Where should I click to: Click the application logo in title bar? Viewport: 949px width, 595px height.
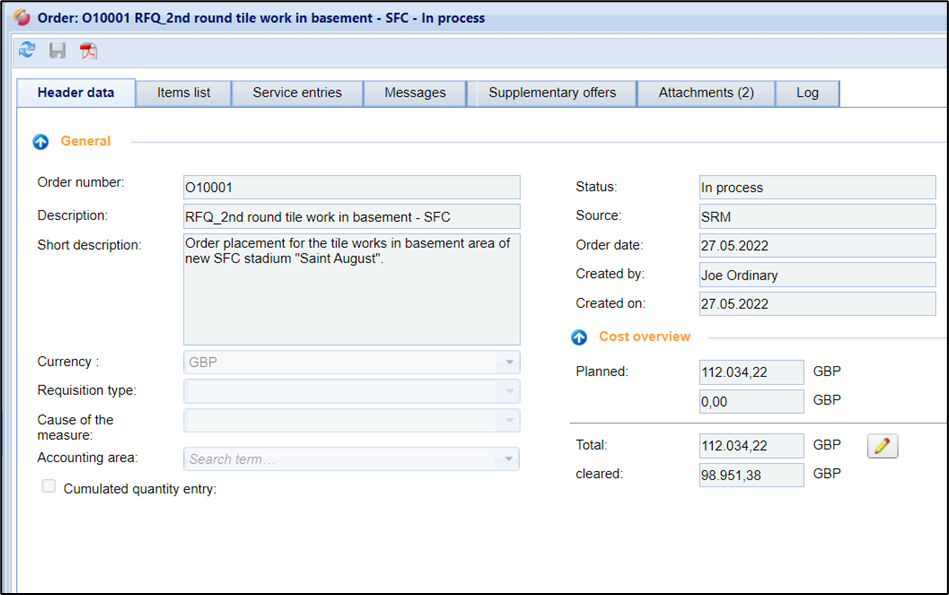pos(22,17)
